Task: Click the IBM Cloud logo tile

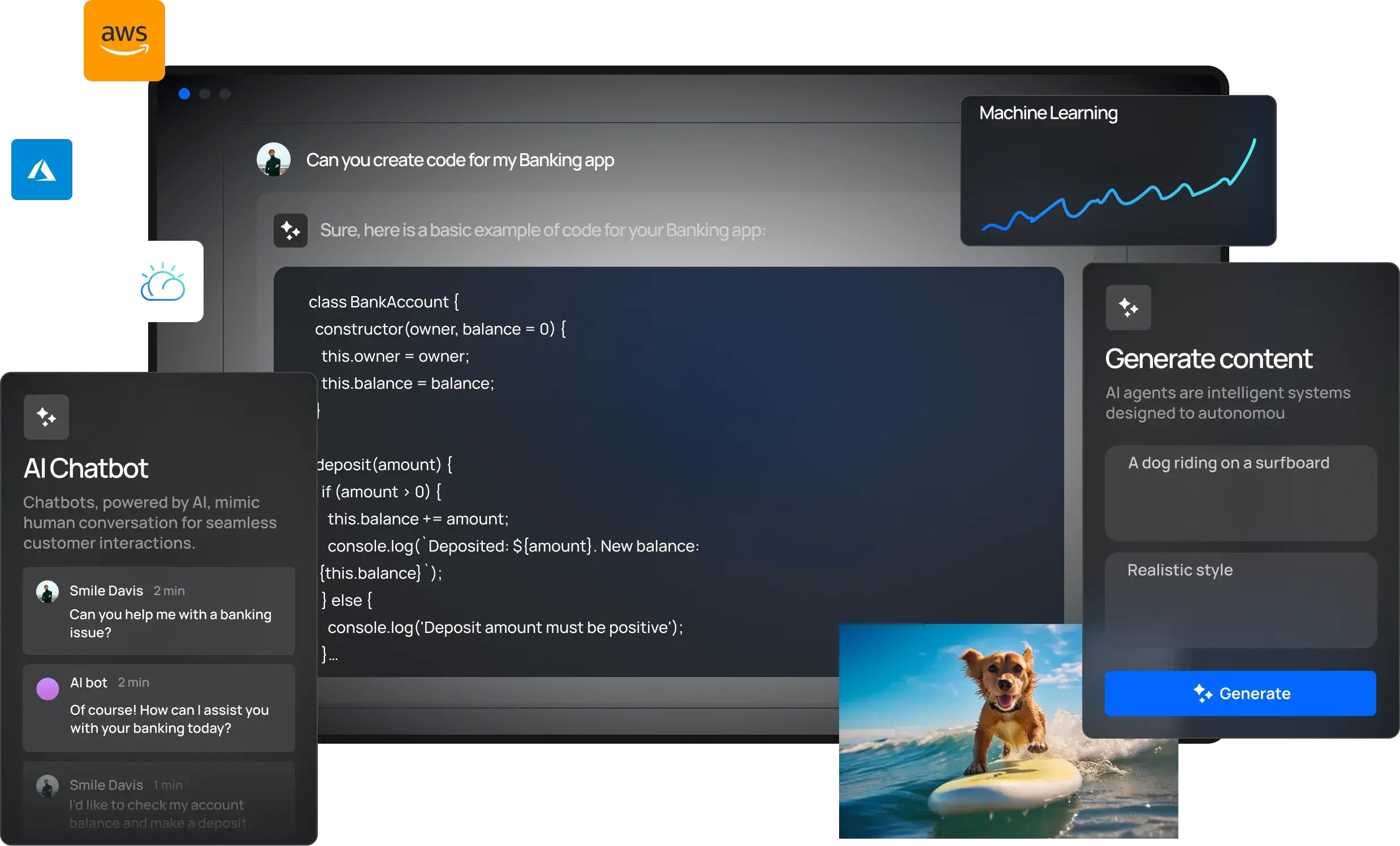Action: pyautogui.click(x=163, y=281)
